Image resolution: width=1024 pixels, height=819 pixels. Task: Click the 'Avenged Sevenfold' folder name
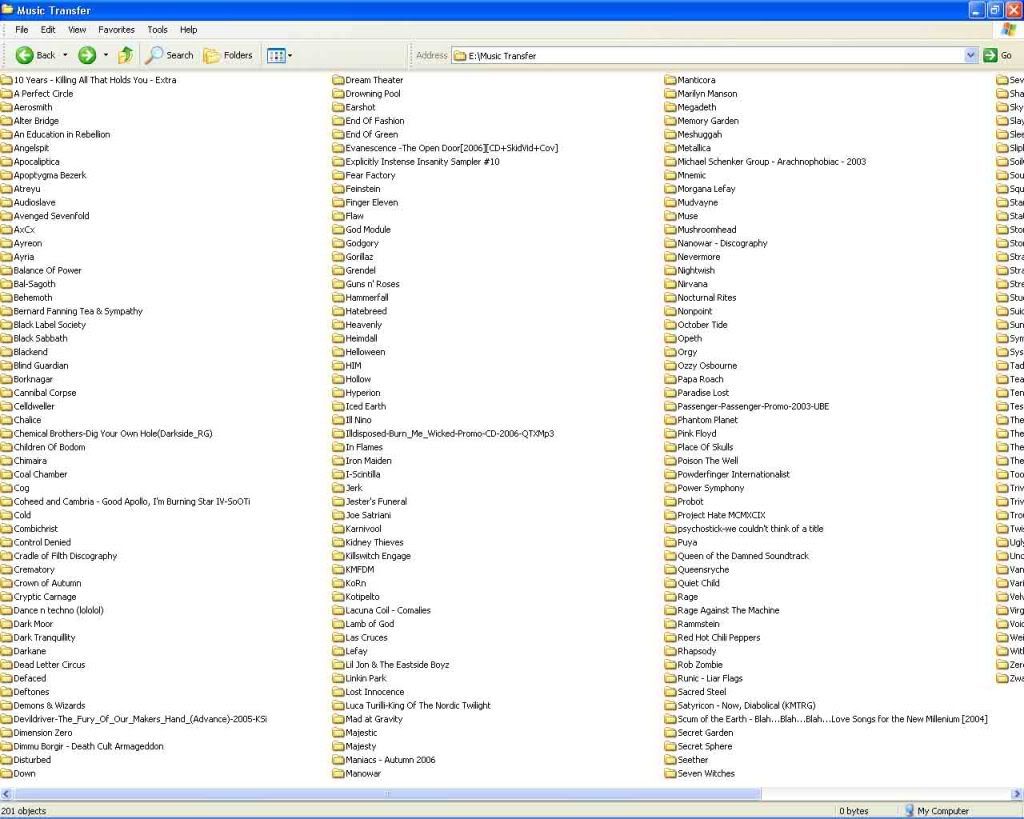click(52, 216)
